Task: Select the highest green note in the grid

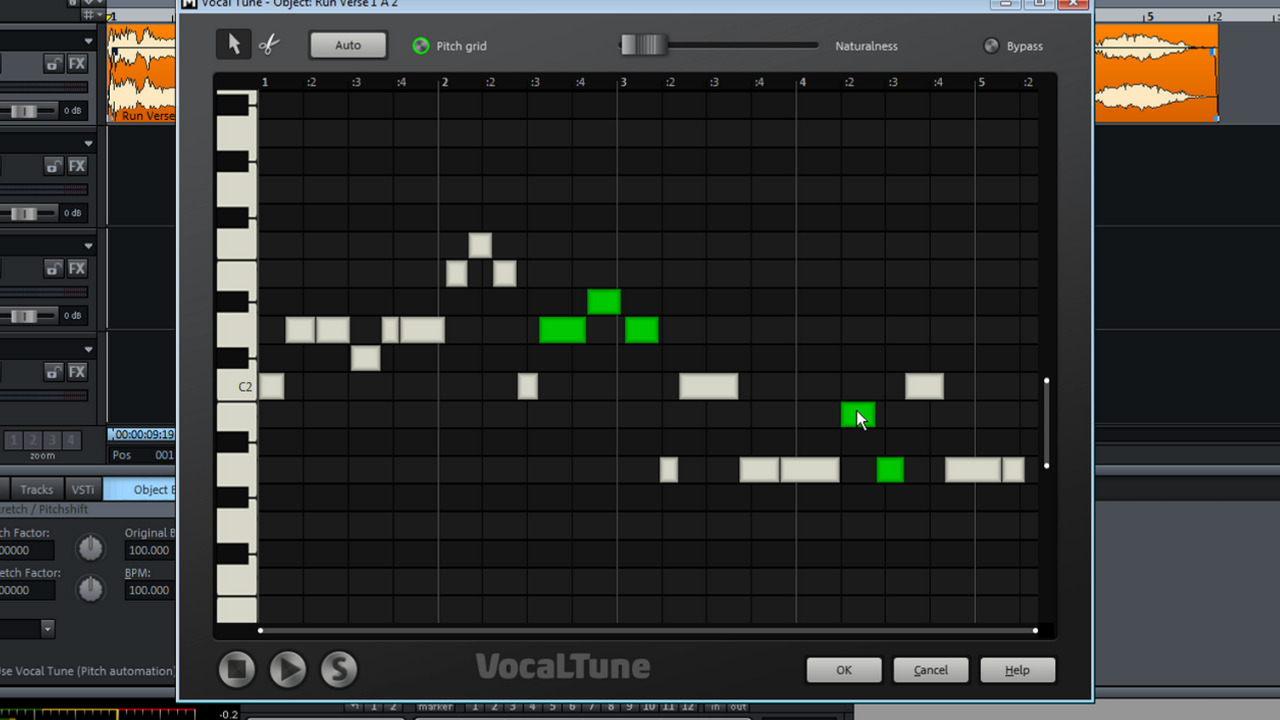Action: coord(604,301)
